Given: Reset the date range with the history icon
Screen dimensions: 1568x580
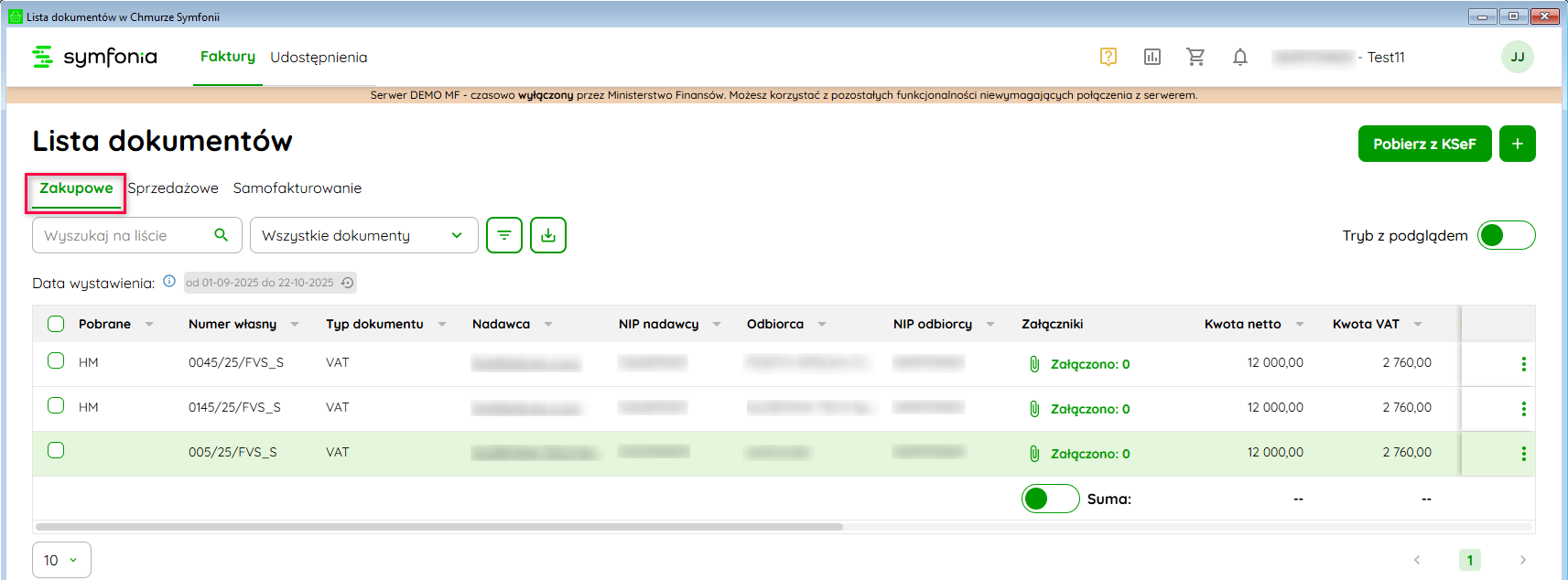Looking at the screenshot, I should [x=348, y=283].
